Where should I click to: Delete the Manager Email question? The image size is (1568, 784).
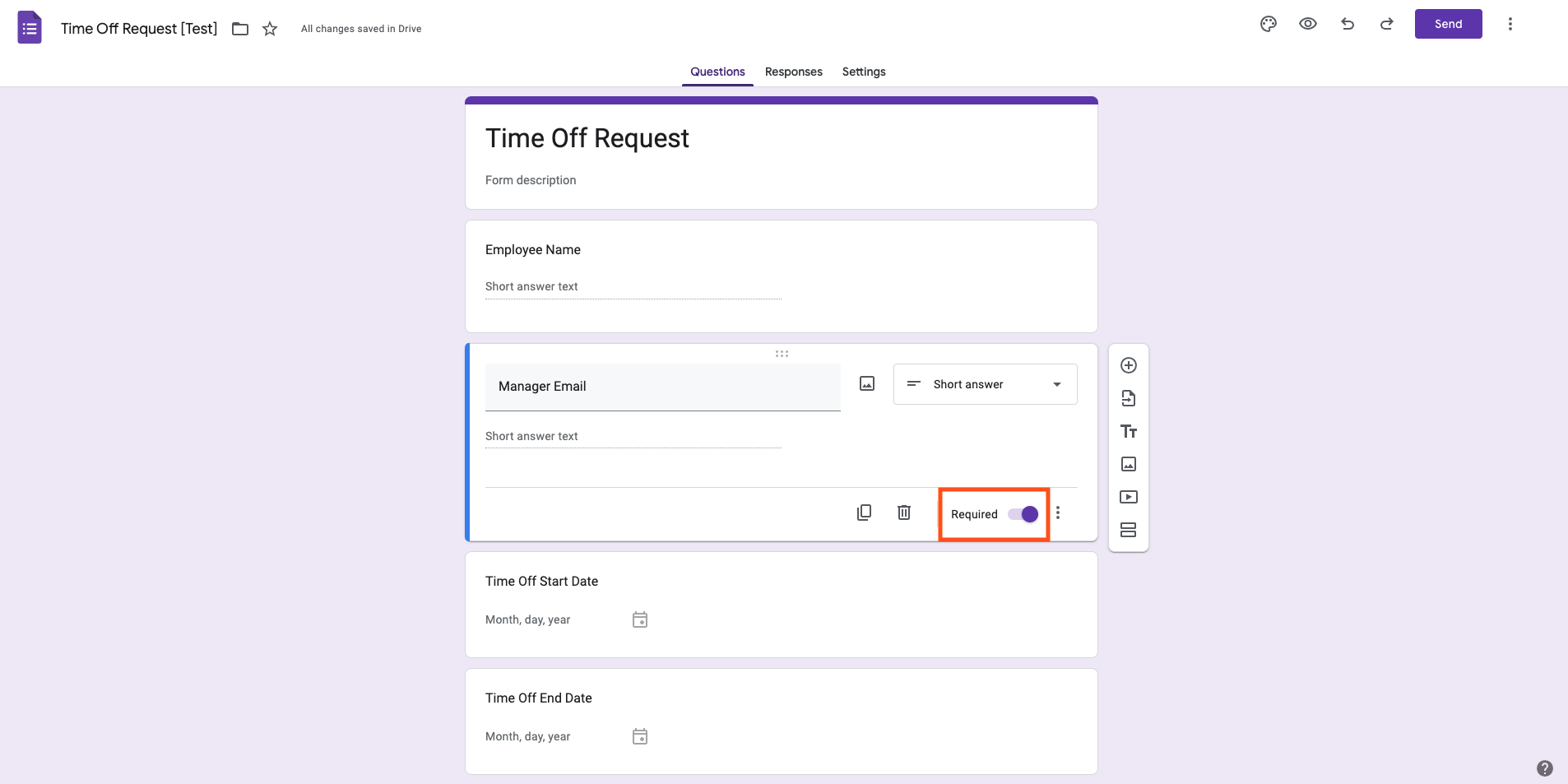pos(903,513)
